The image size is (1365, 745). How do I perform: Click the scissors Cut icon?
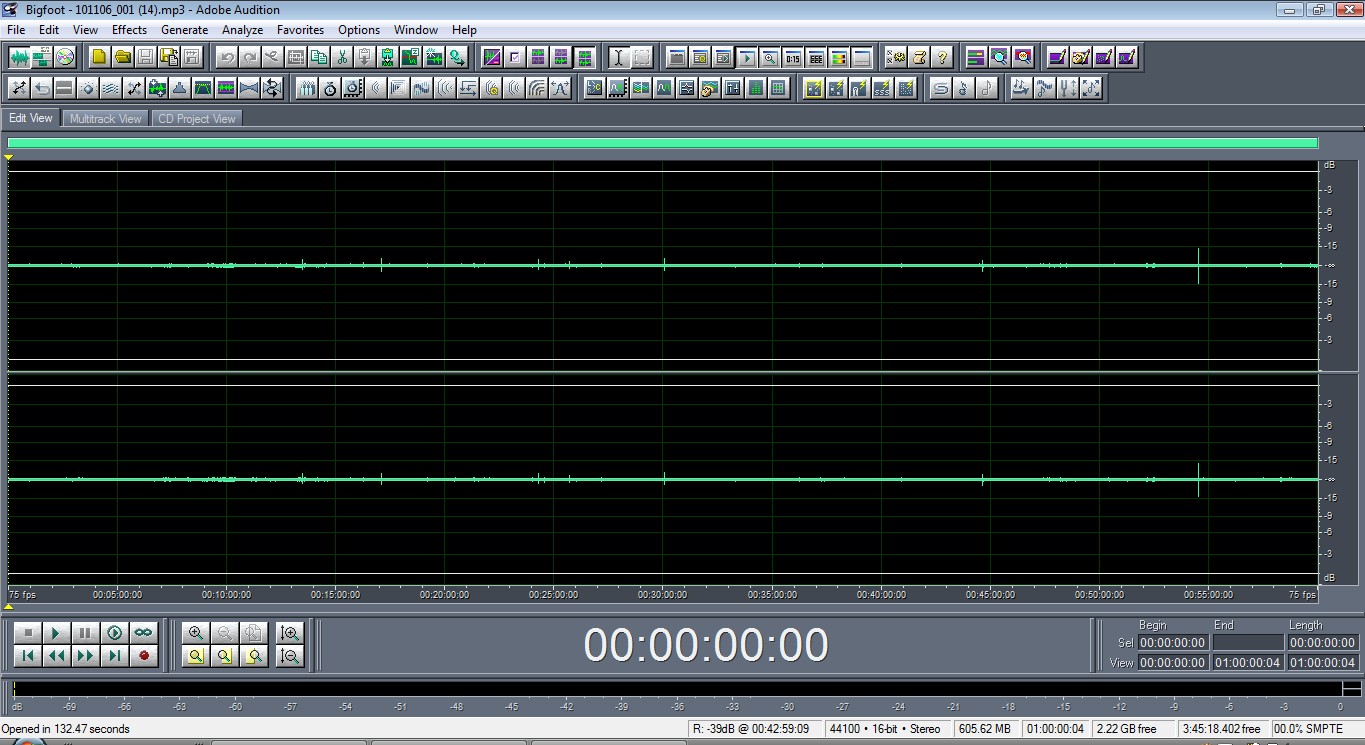[x=342, y=57]
